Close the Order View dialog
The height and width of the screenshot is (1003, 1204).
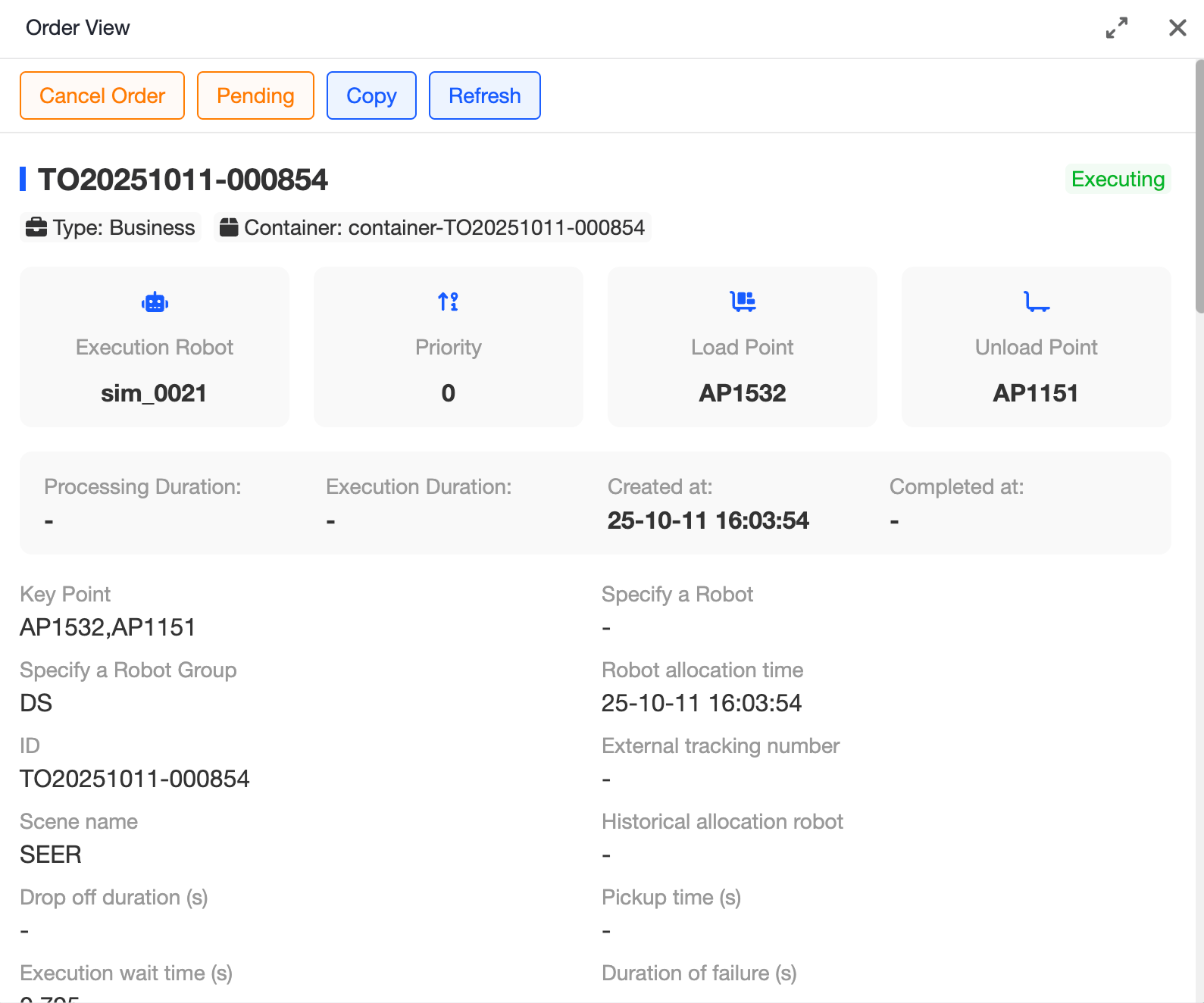coord(1177,28)
